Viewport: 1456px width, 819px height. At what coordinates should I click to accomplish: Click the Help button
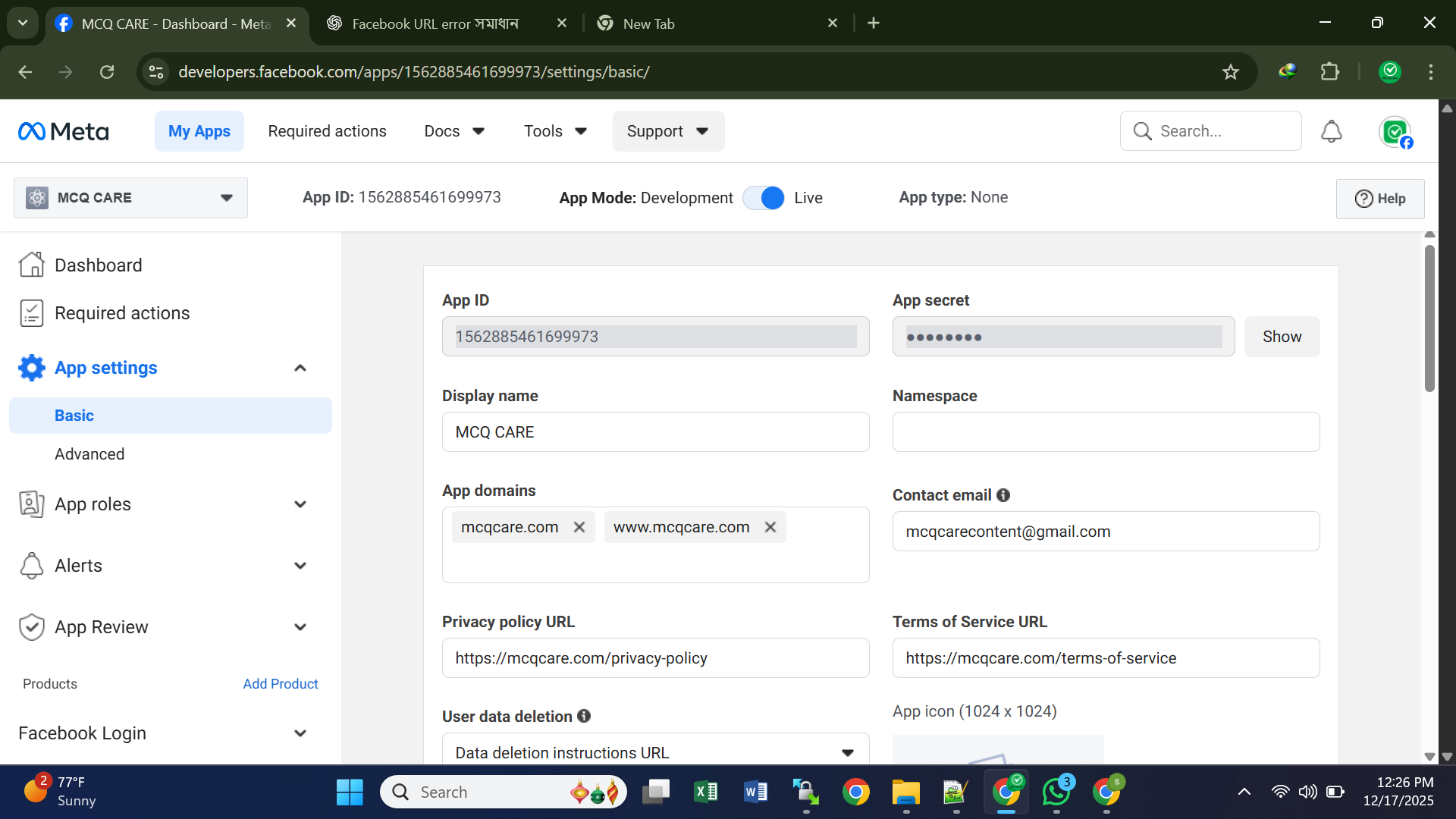coord(1380,199)
